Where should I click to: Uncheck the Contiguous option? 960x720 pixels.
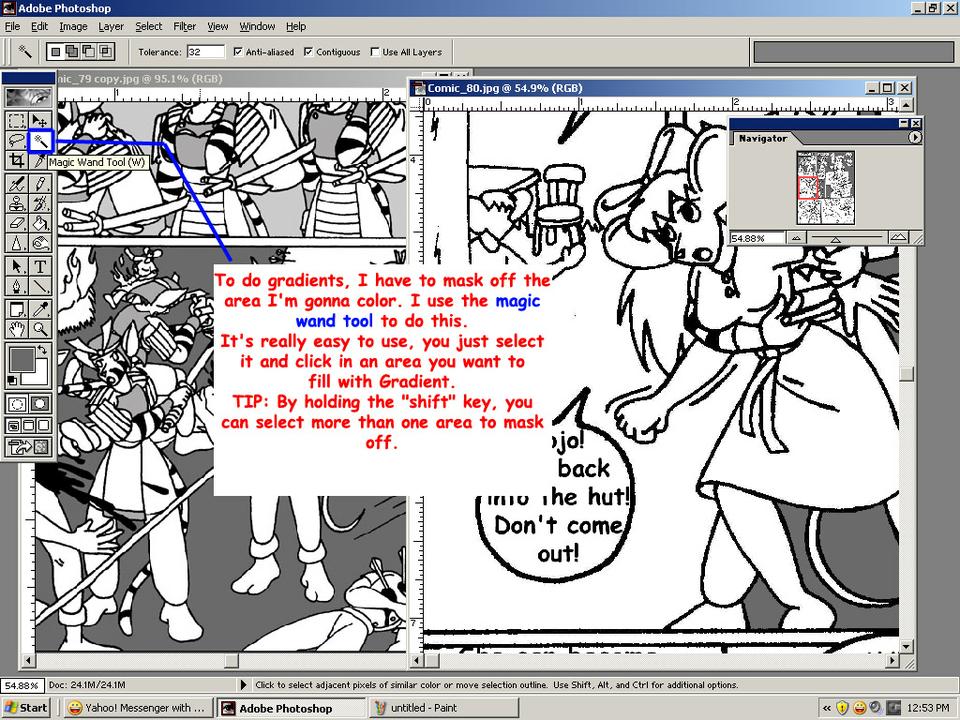pyautogui.click(x=309, y=52)
